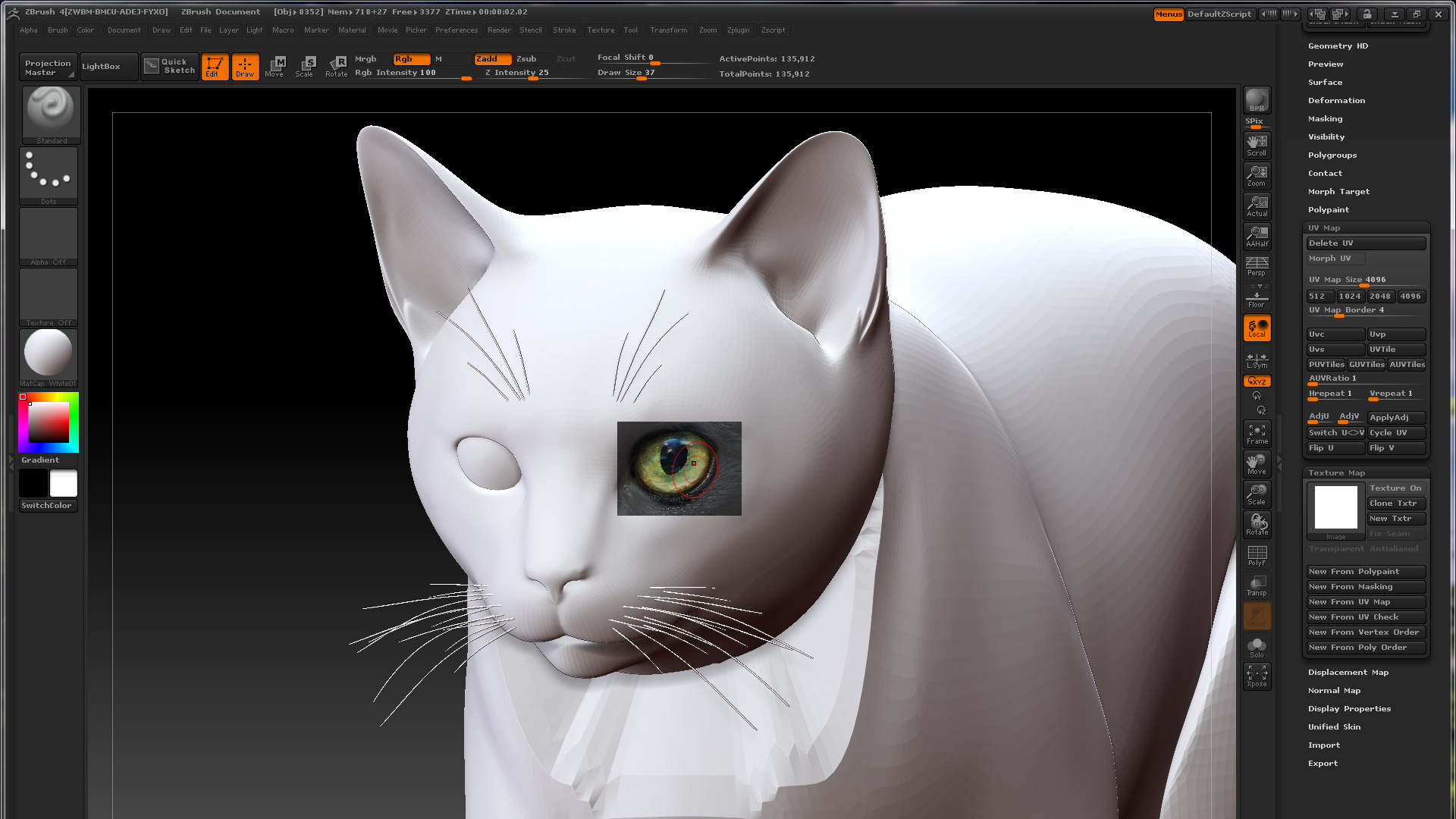Image resolution: width=1456 pixels, height=819 pixels.
Task: Click the BPR render icon
Action: 1257,99
